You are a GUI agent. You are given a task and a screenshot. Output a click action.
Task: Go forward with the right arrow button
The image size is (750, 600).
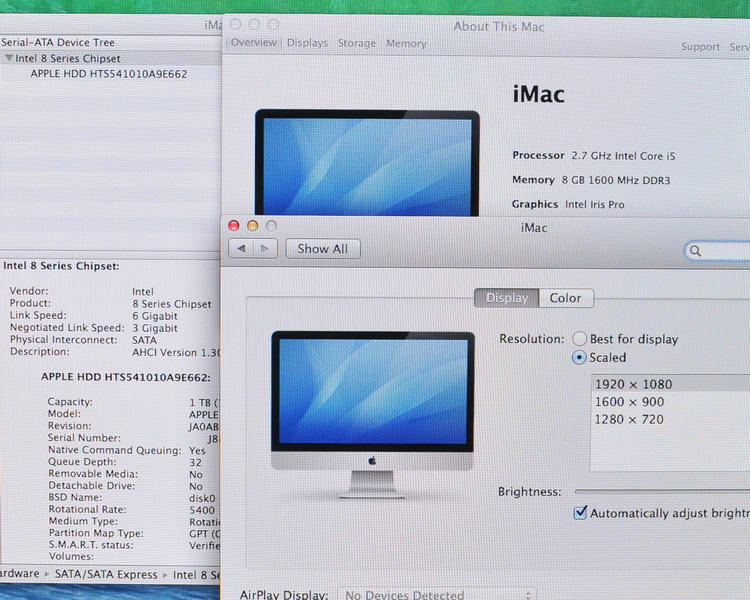click(x=265, y=249)
